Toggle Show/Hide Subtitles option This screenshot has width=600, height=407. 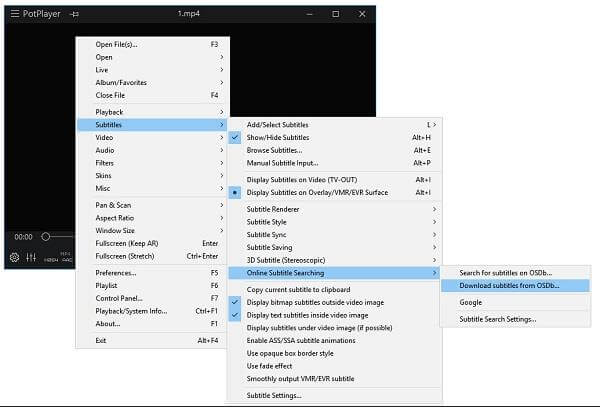click(x=335, y=137)
